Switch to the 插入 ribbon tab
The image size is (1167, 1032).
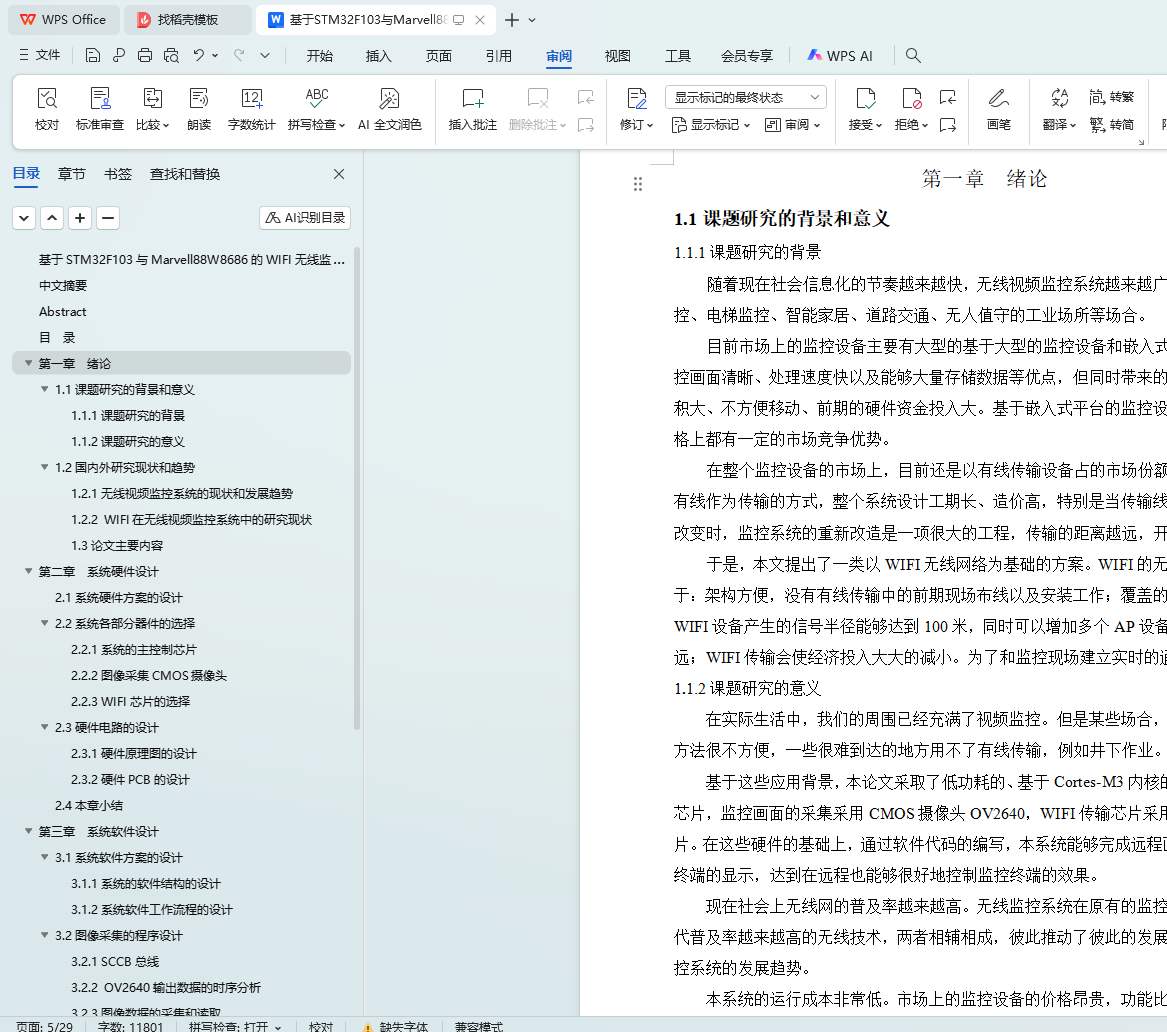pyautogui.click(x=379, y=56)
